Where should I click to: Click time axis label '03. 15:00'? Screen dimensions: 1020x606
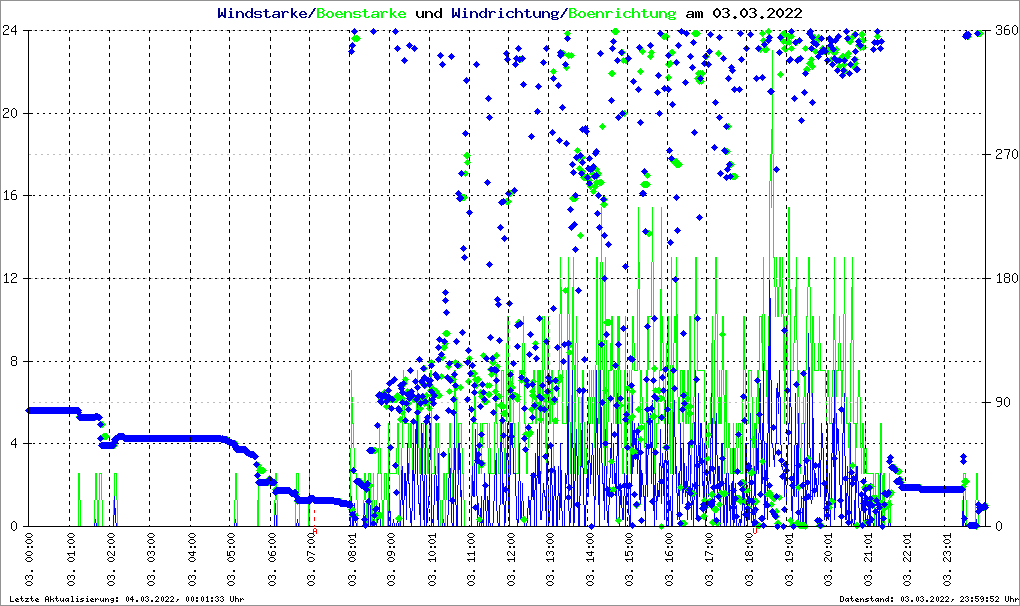click(x=629, y=560)
